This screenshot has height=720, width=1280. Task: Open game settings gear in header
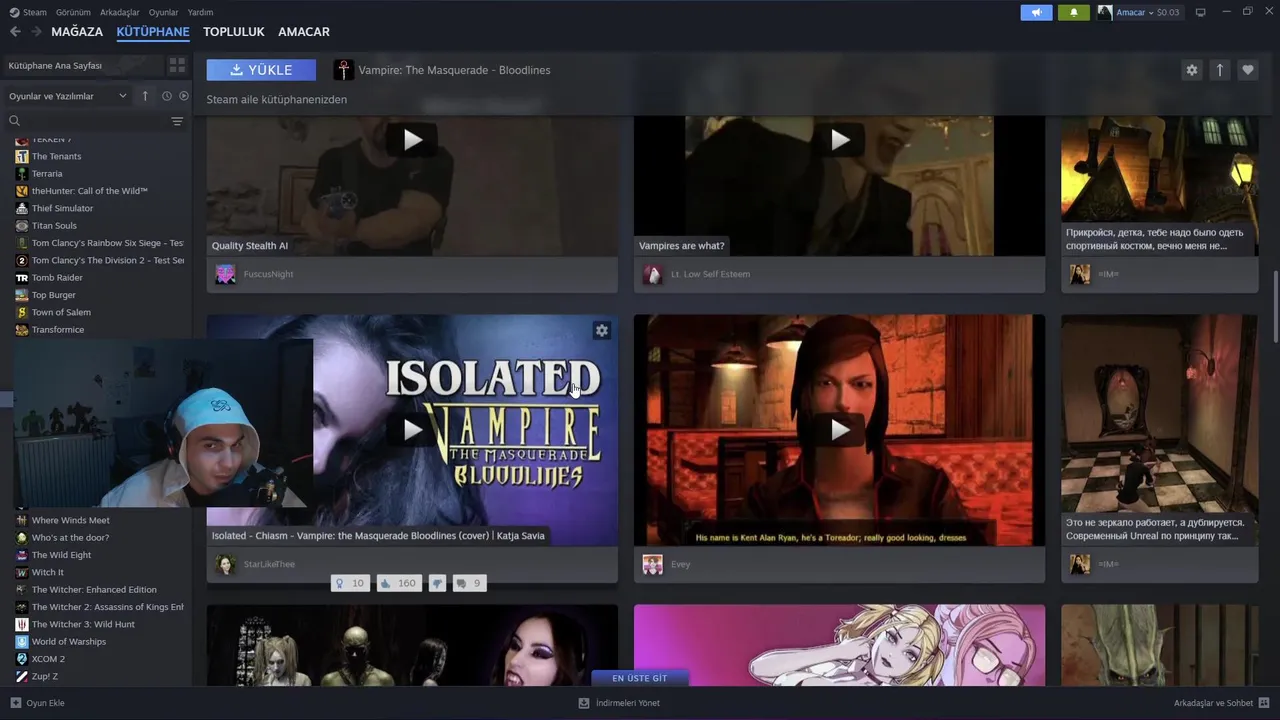[1191, 70]
